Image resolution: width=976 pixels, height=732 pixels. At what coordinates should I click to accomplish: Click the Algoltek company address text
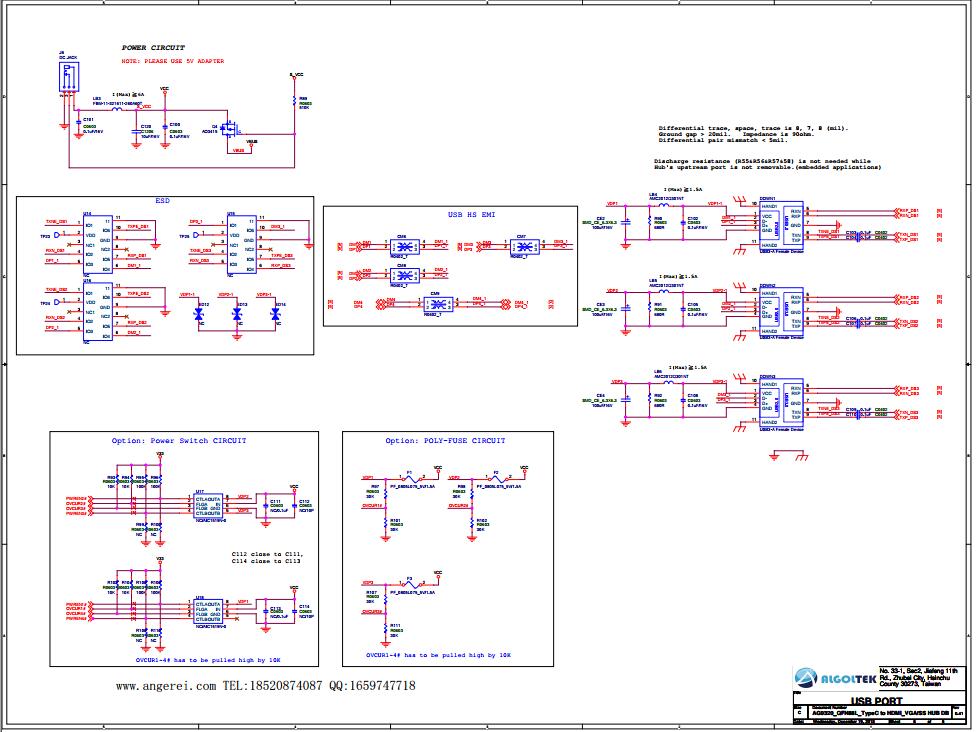(x=919, y=677)
